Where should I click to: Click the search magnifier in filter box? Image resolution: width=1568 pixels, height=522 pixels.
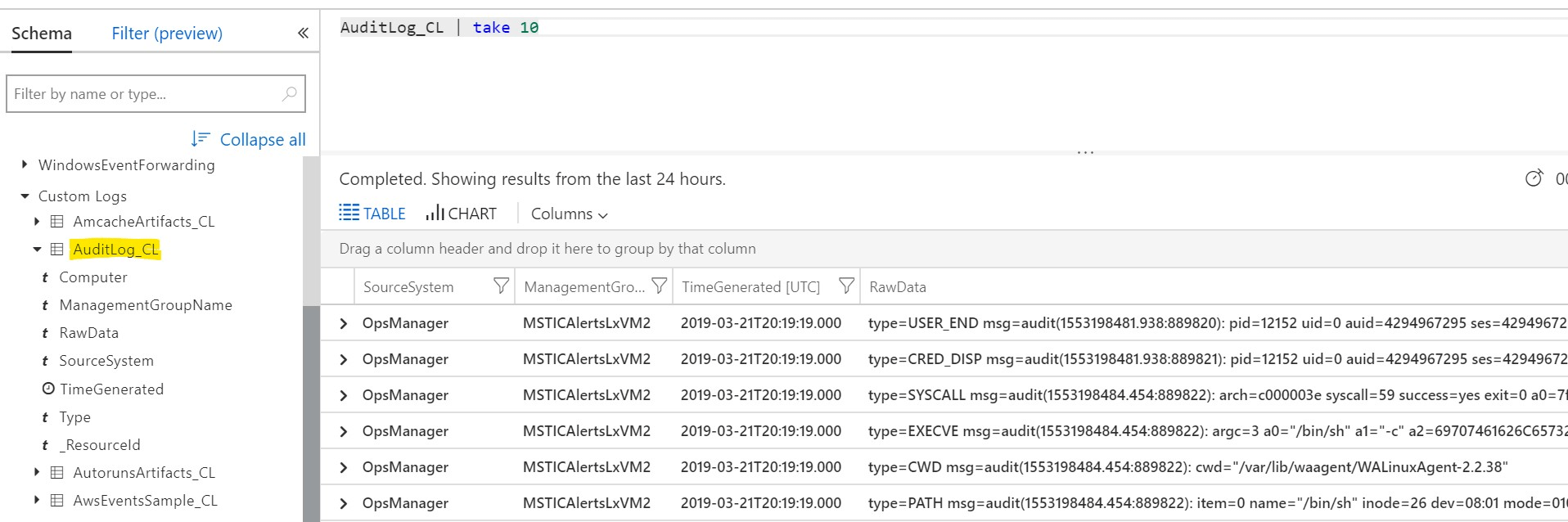[x=289, y=93]
